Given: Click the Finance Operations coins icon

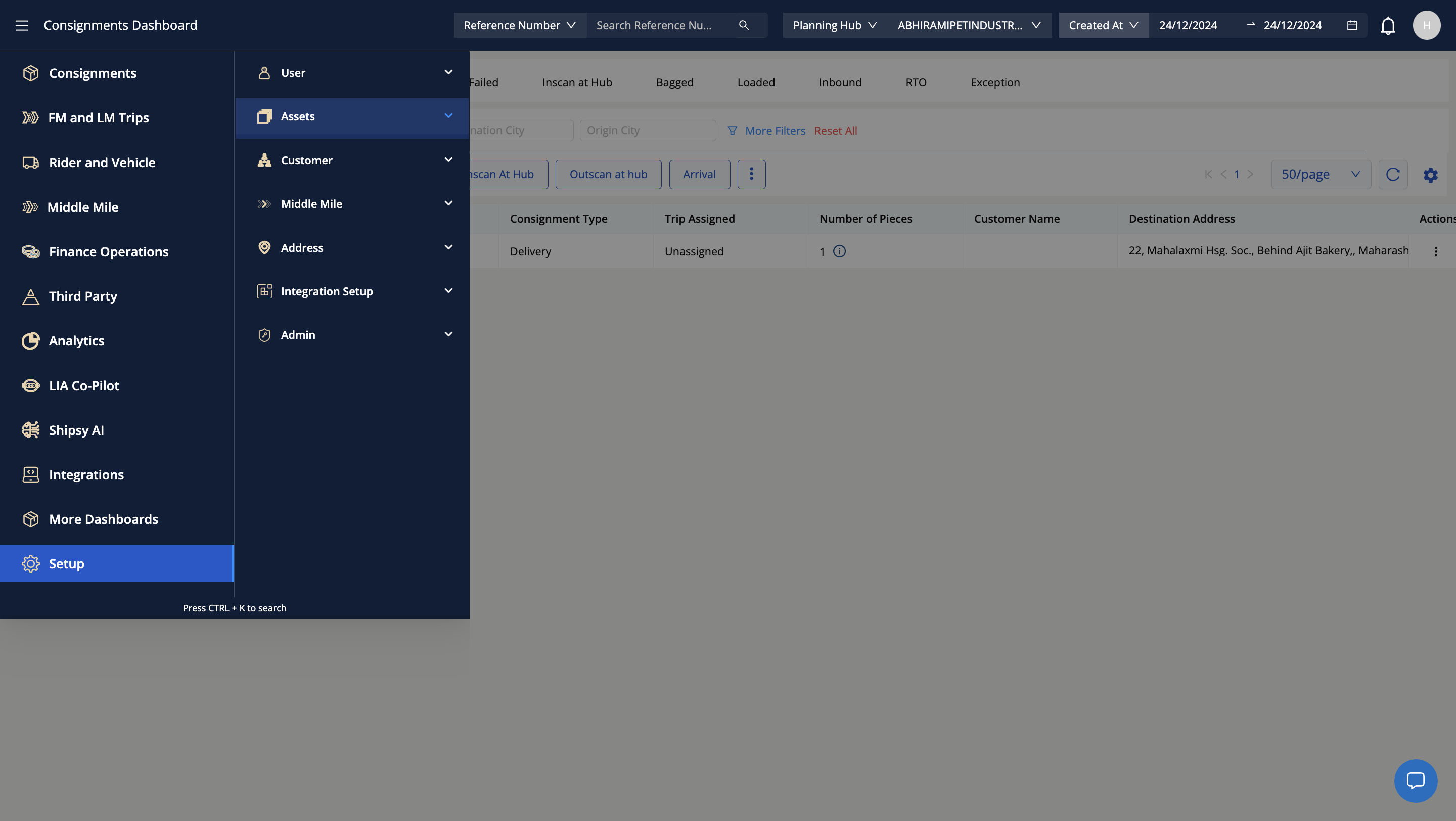Looking at the screenshot, I should [30, 251].
